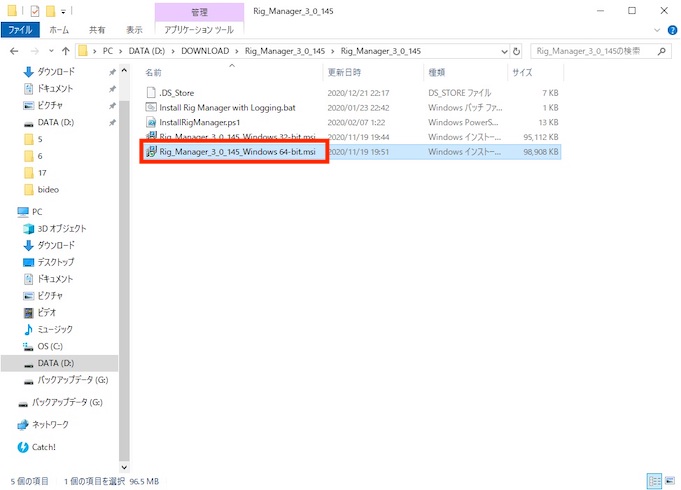This screenshot has height=490, width=681.
Task: Switch to the 共有 ribbon tab
Action: click(x=97, y=30)
